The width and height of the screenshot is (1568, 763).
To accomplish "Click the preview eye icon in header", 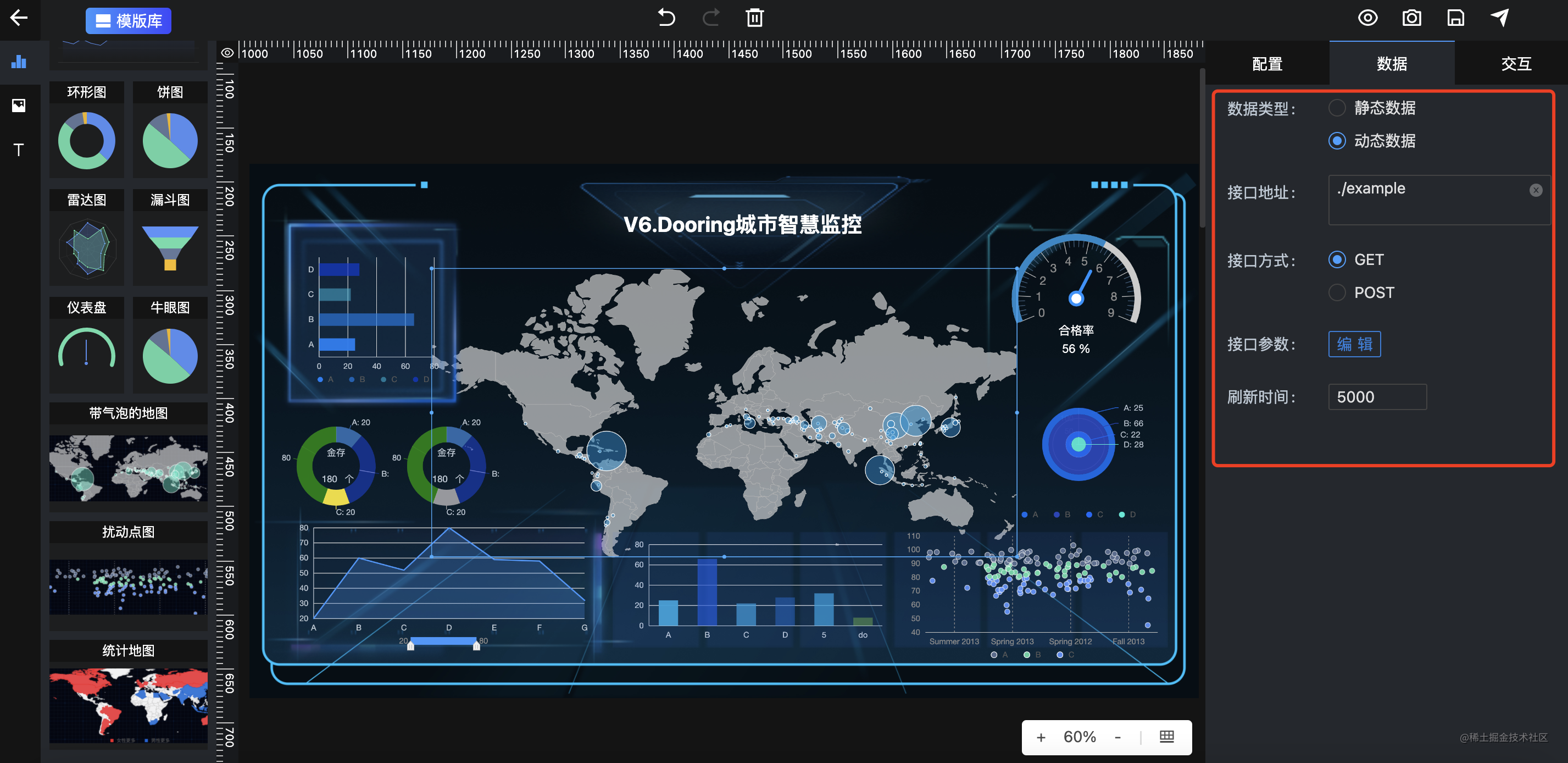I will pos(1367,18).
